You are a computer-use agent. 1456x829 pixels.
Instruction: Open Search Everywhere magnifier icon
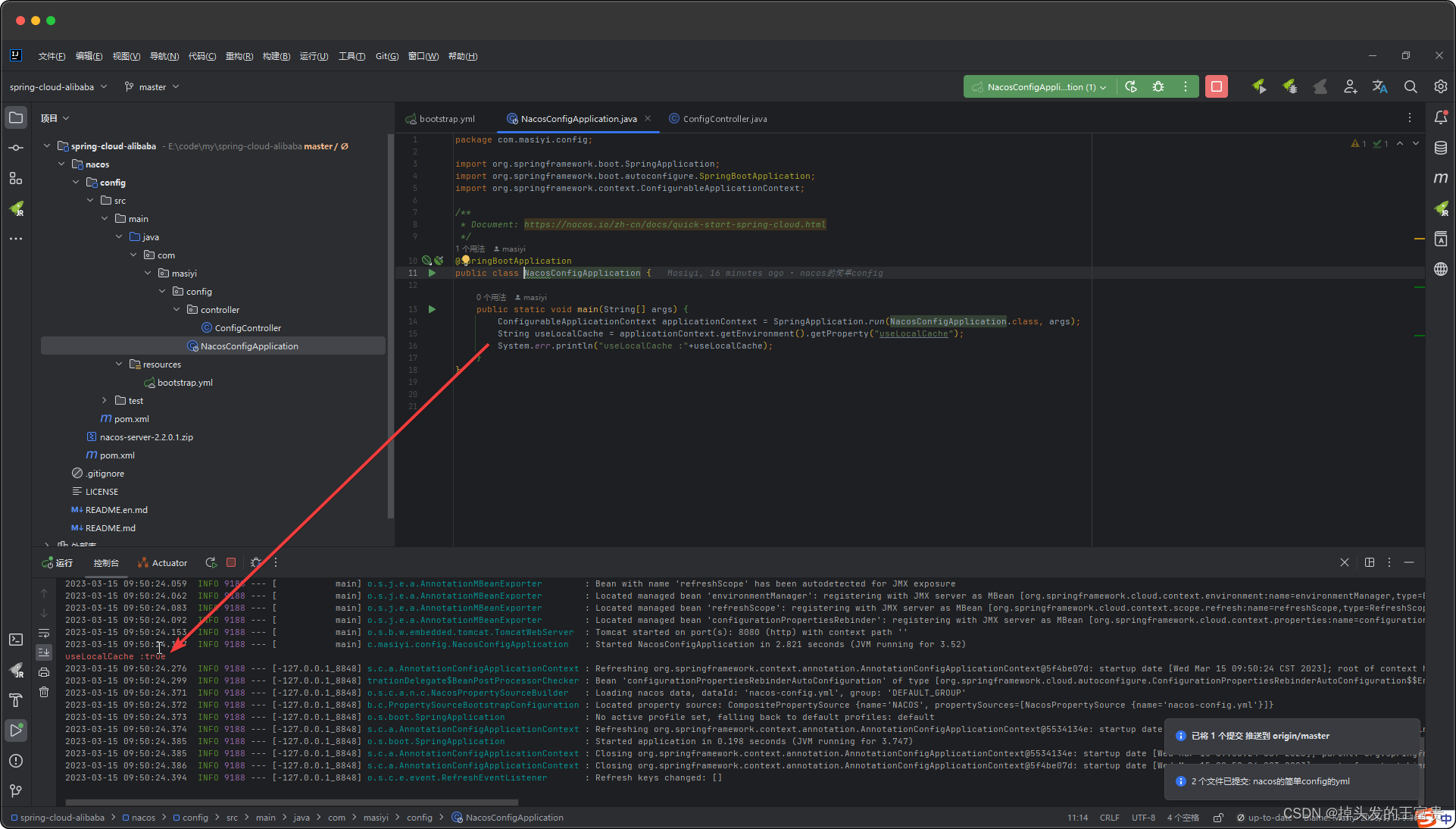coord(1410,86)
